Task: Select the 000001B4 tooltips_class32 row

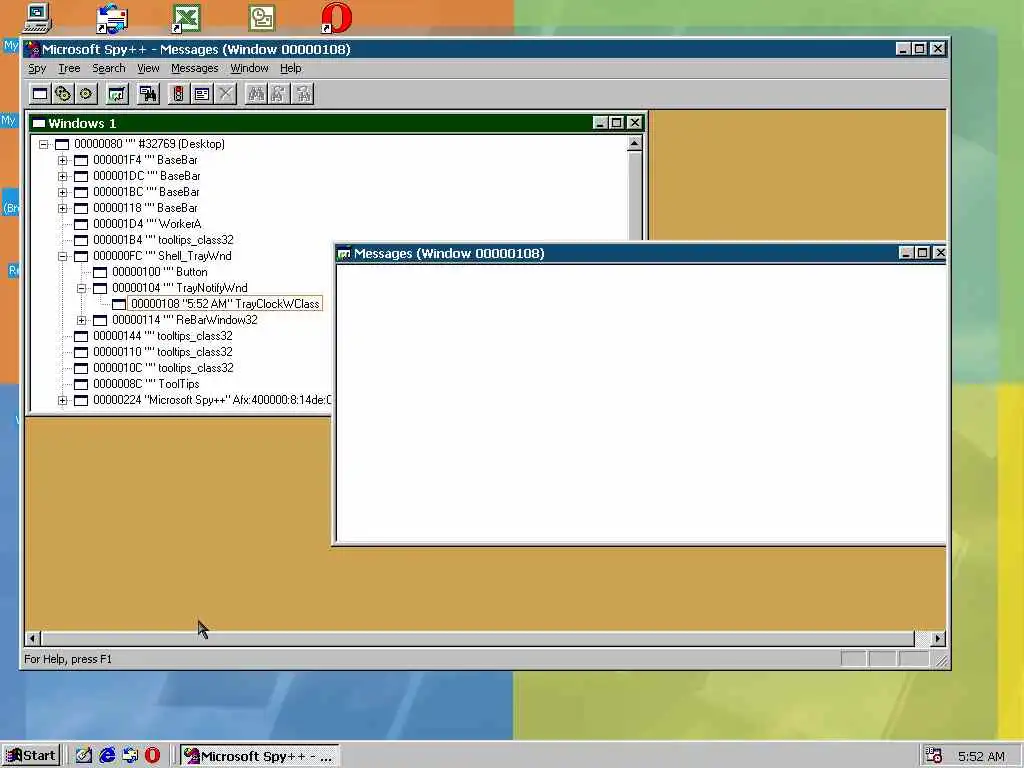Action: click(163, 240)
